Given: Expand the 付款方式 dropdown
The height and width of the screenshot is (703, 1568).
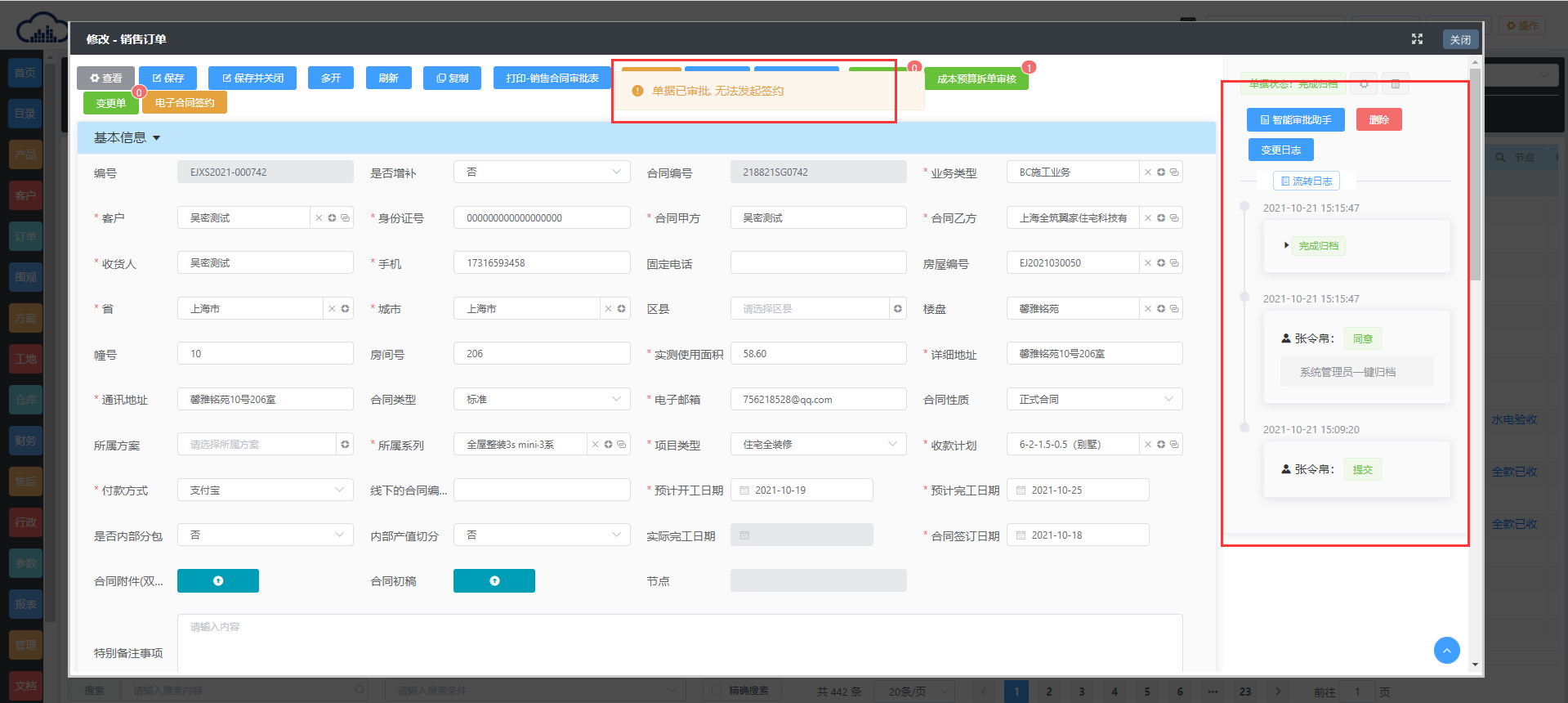Looking at the screenshot, I should [340, 490].
